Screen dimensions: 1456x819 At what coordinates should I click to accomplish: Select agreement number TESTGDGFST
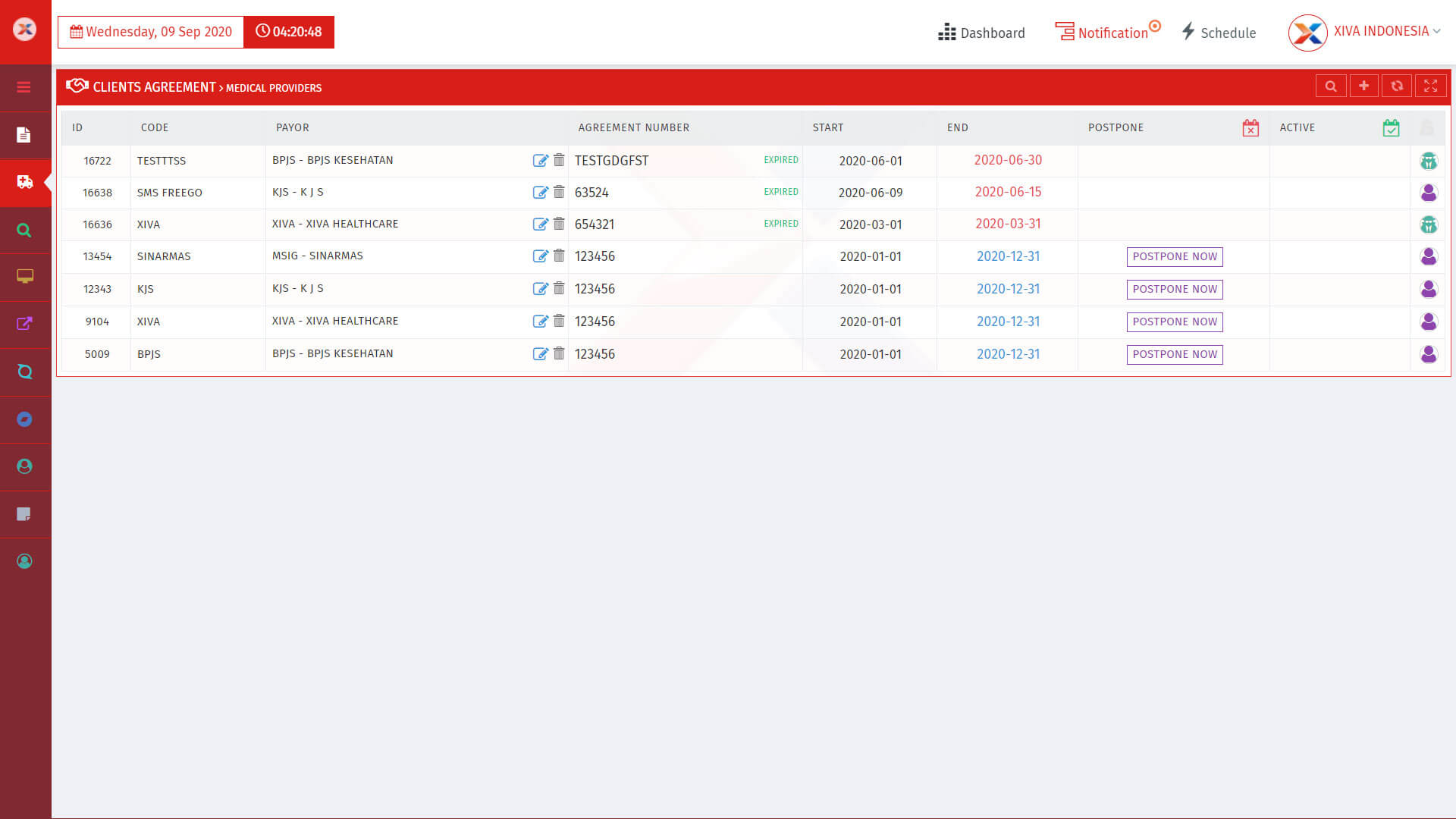pos(611,161)
